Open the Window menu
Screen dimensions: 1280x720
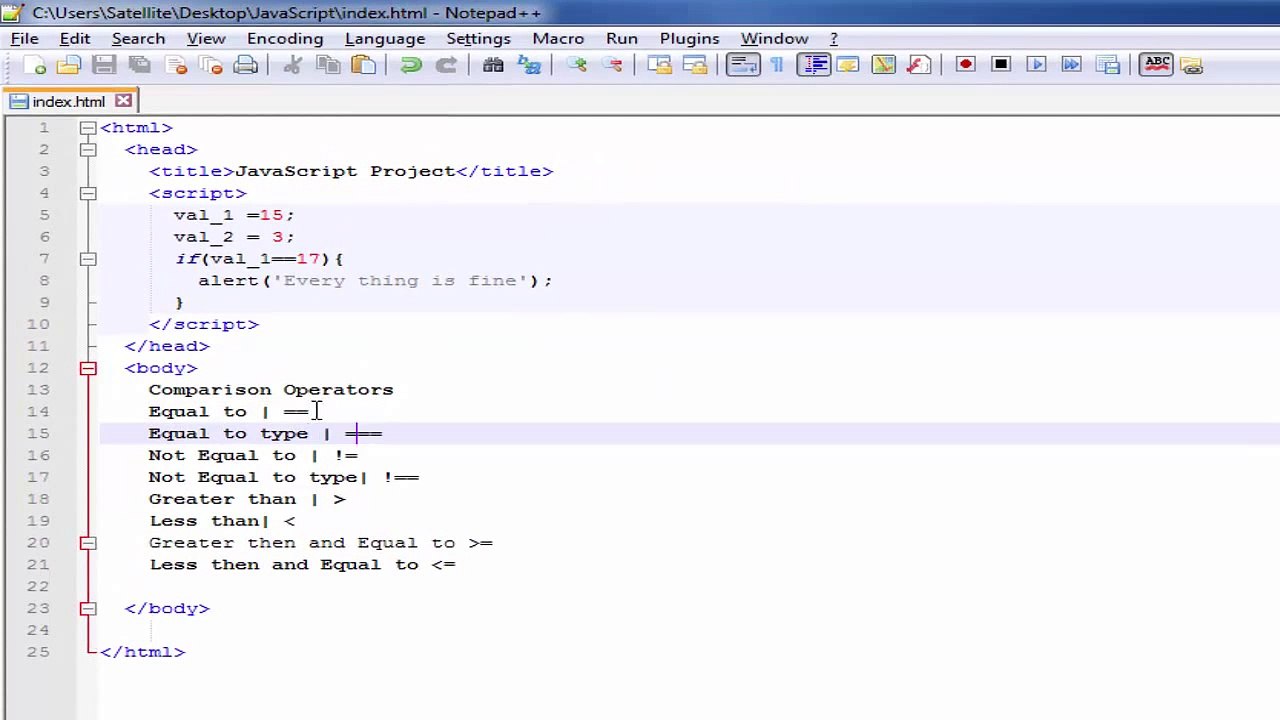(774, 38)
